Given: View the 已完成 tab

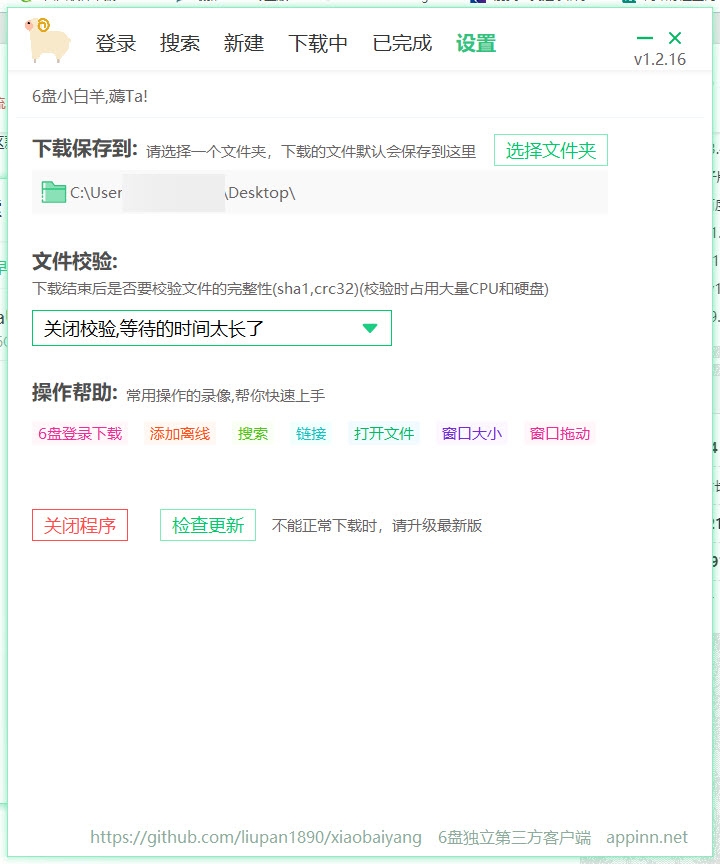Looking at the screenshot, I should [402, 43].
